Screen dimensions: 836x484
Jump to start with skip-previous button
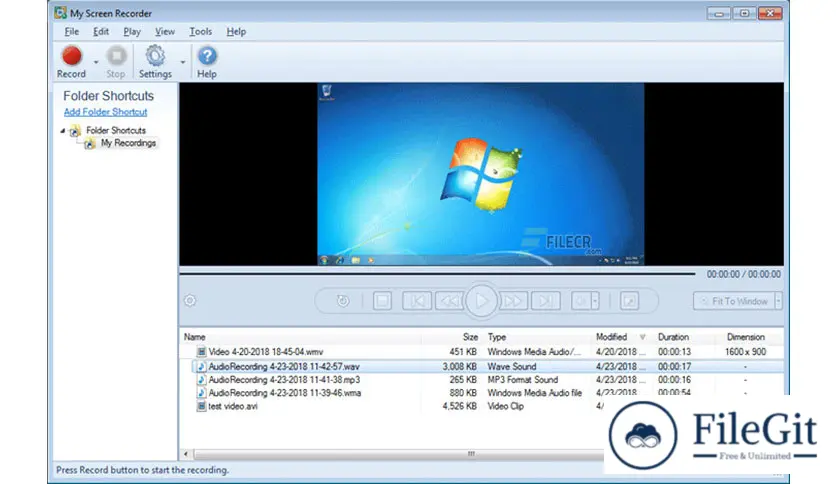coord(417,301)
